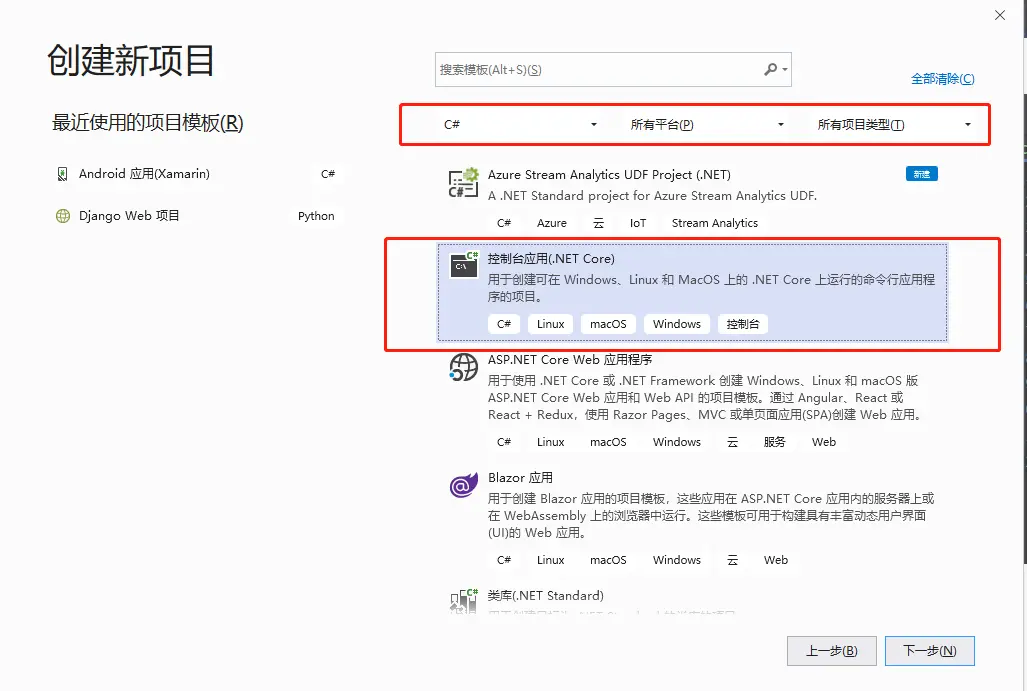Click cloud 云 tag on Blazor template
The image size is (1027, 691).
732,560
